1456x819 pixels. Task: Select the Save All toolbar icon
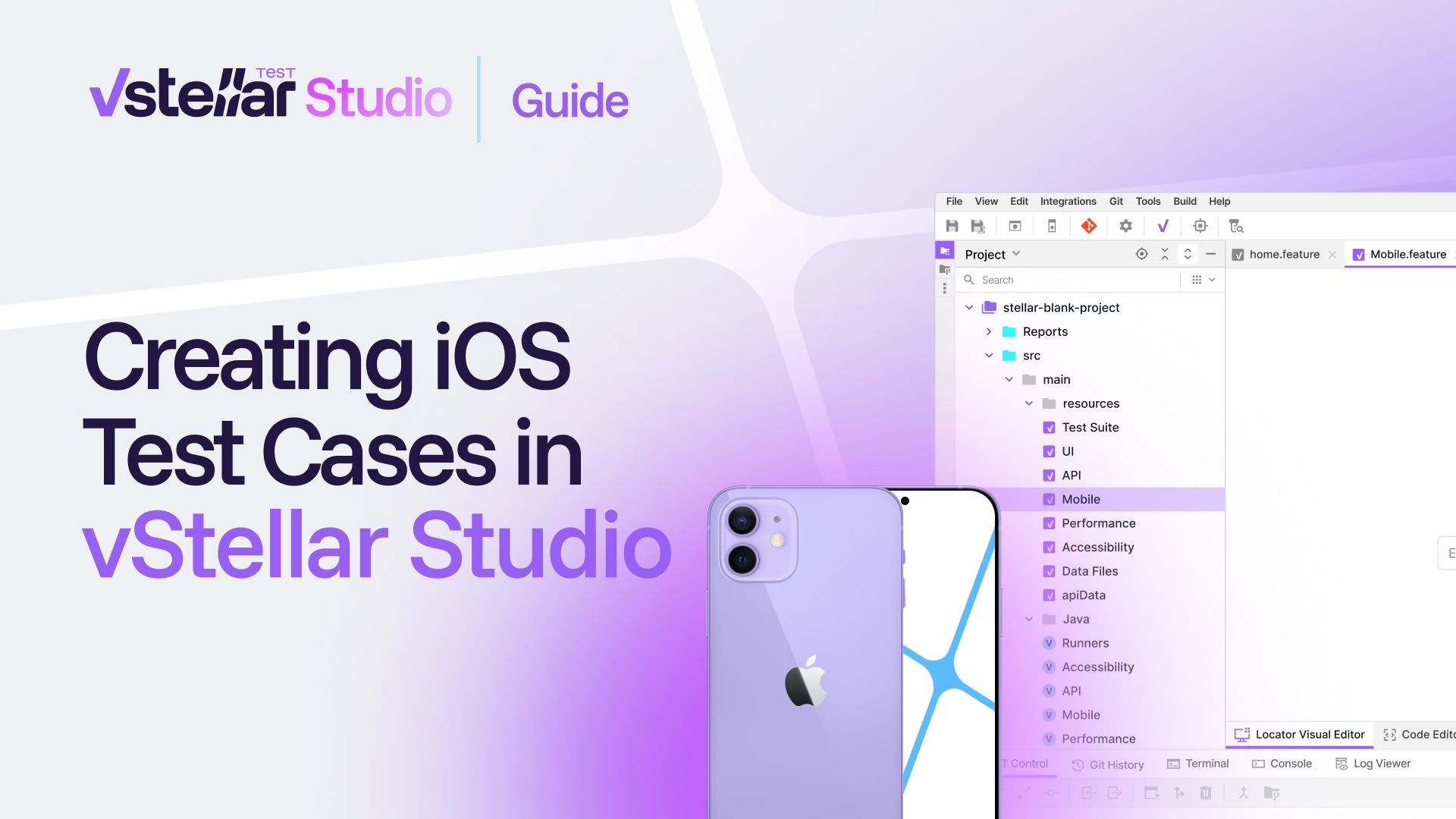pyautogui.click(x=978, y=225)
